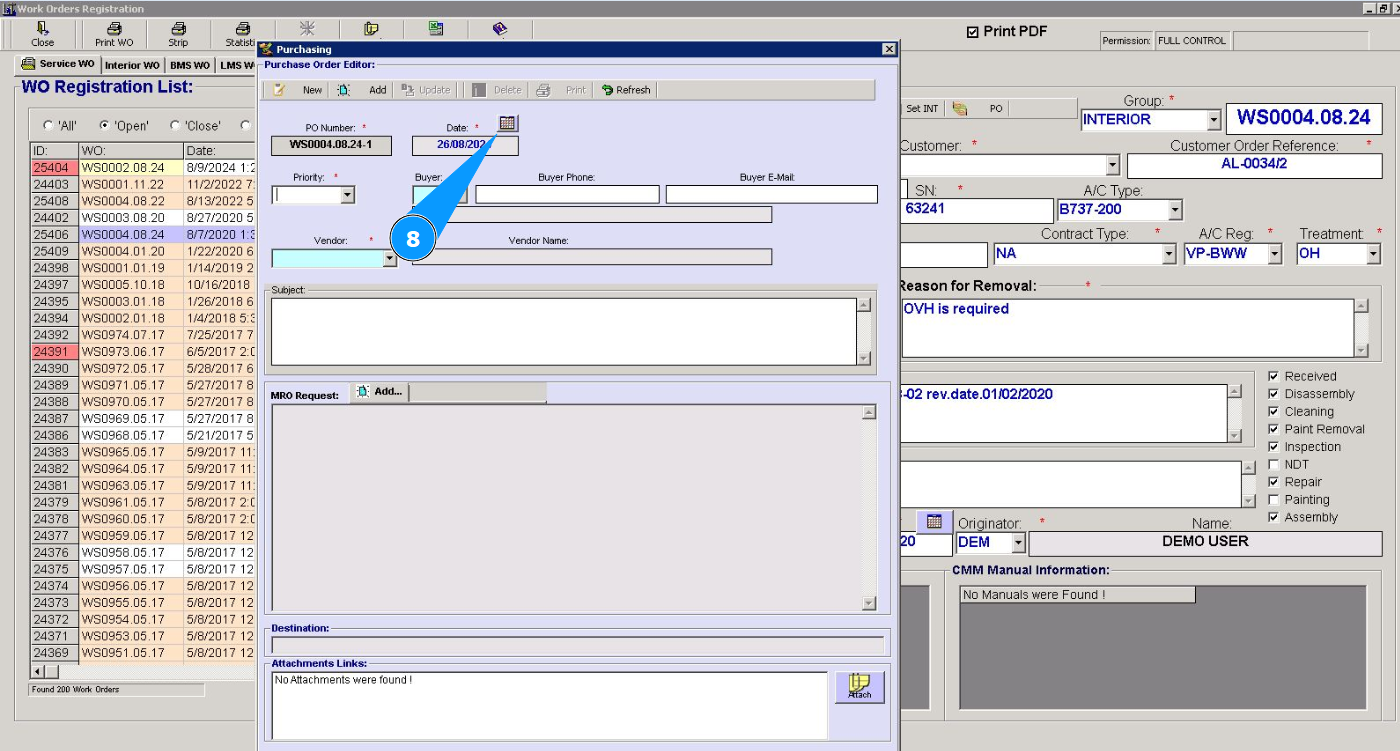Click the purple book toolbar icon
The width and height of the screenshot is (1400, 751).
click(500, 28)
